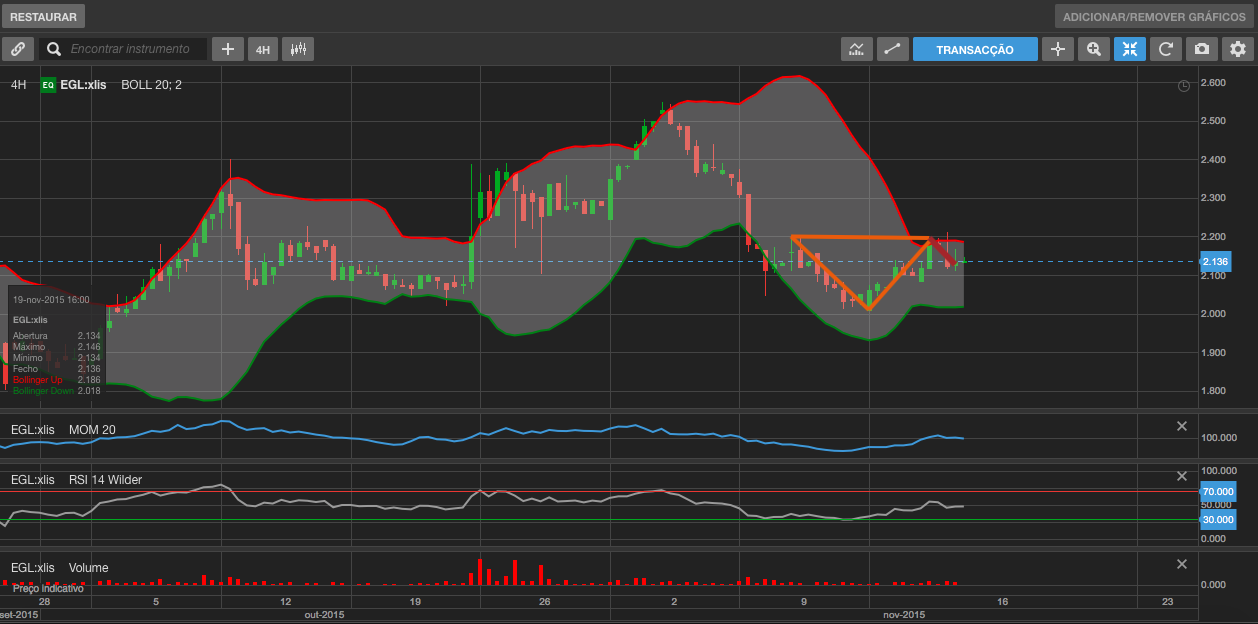
Task: Click the refresh chart icon
Action: pos(1165,49)
